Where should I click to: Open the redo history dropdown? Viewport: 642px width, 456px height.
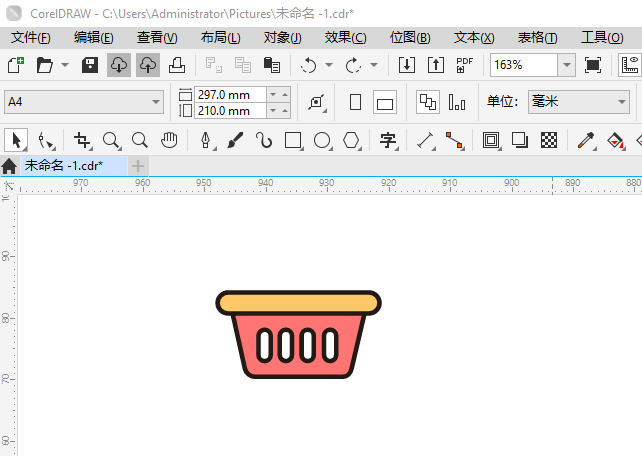click(x=374, y=65)
